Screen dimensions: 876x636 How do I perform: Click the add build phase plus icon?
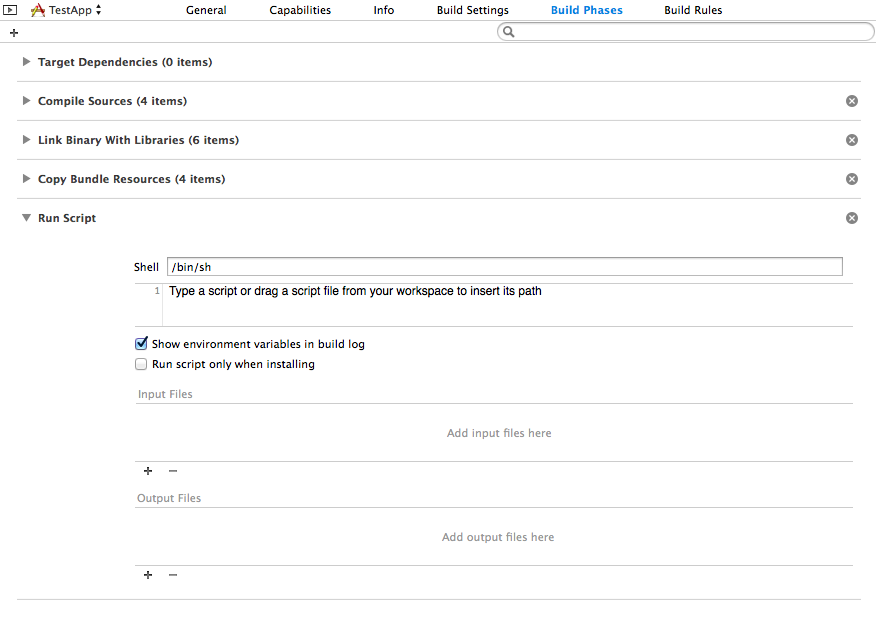pos(13,33)
